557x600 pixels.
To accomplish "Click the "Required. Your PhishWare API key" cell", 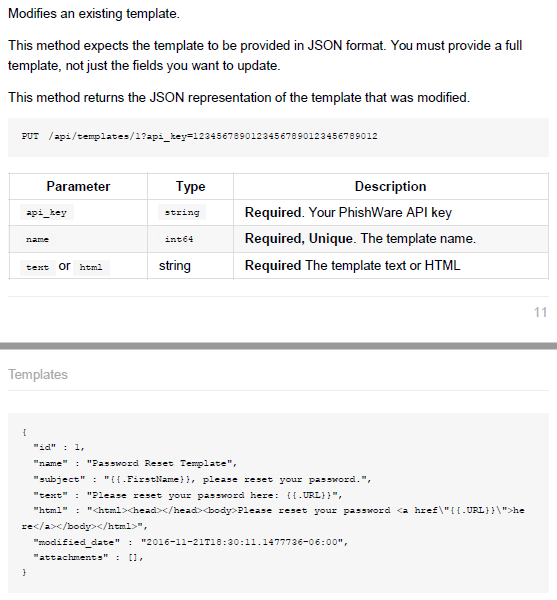I will click(x=348, y=212).
